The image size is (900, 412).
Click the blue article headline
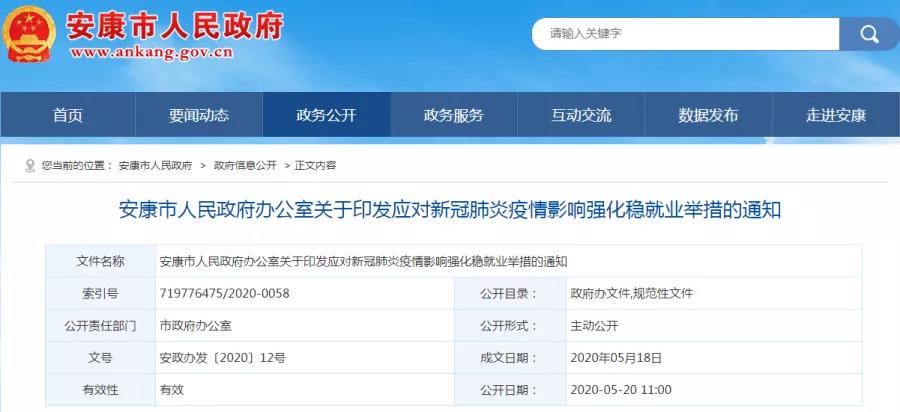[x=449, y=210]
